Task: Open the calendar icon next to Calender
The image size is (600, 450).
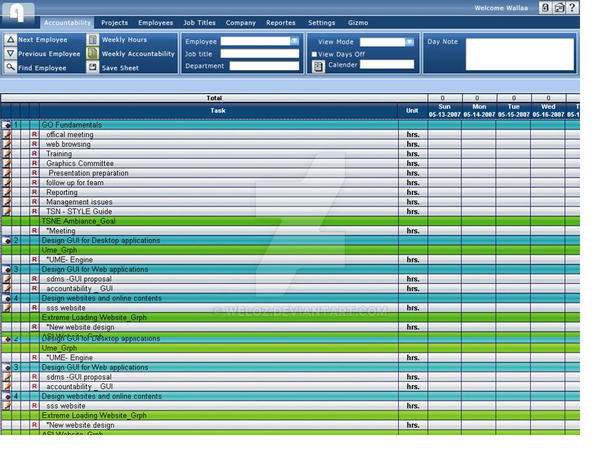Action: [x=318, y=67]
